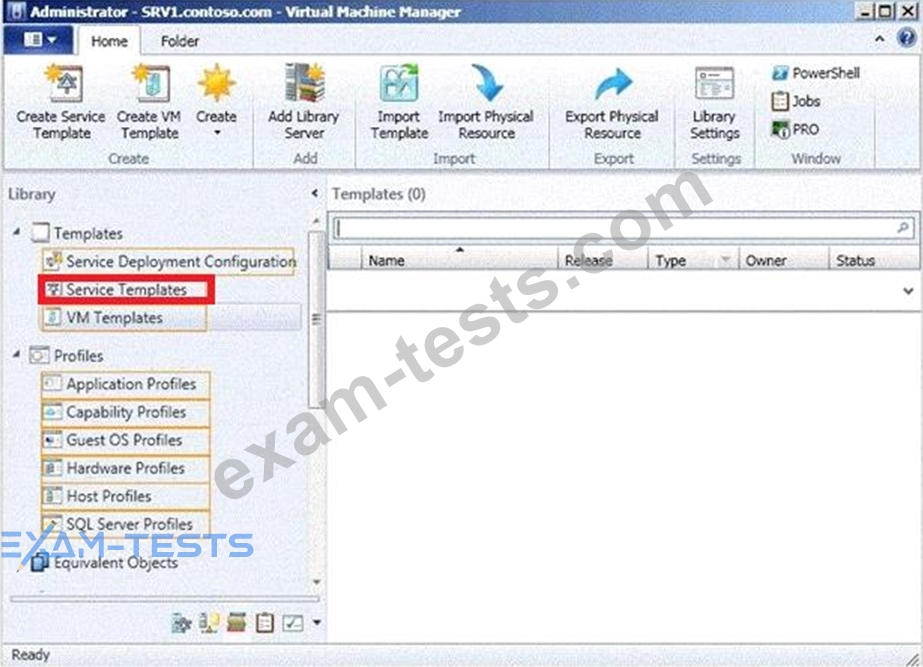Click the Library tree vertical scrollbar thumb

[x=316, y=319]
